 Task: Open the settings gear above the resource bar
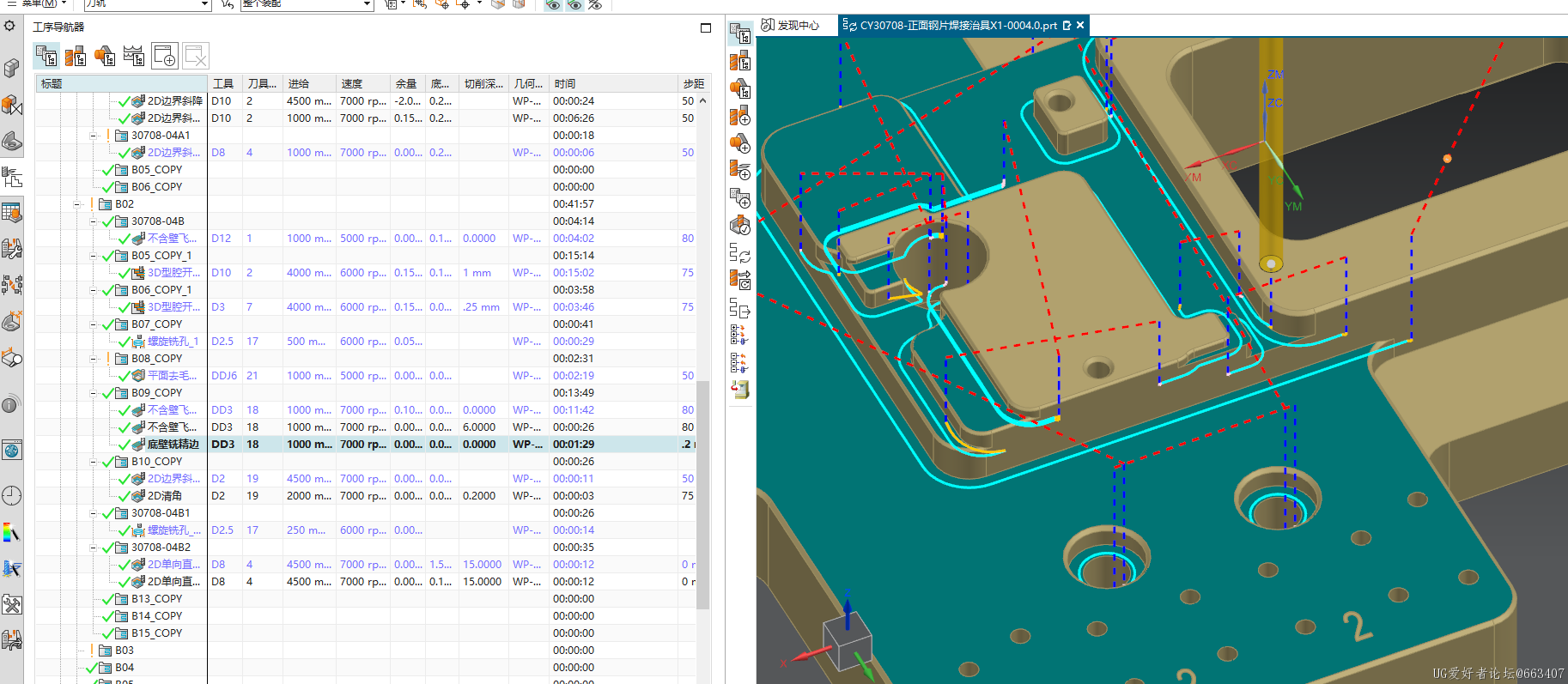(x=9, y=26)
